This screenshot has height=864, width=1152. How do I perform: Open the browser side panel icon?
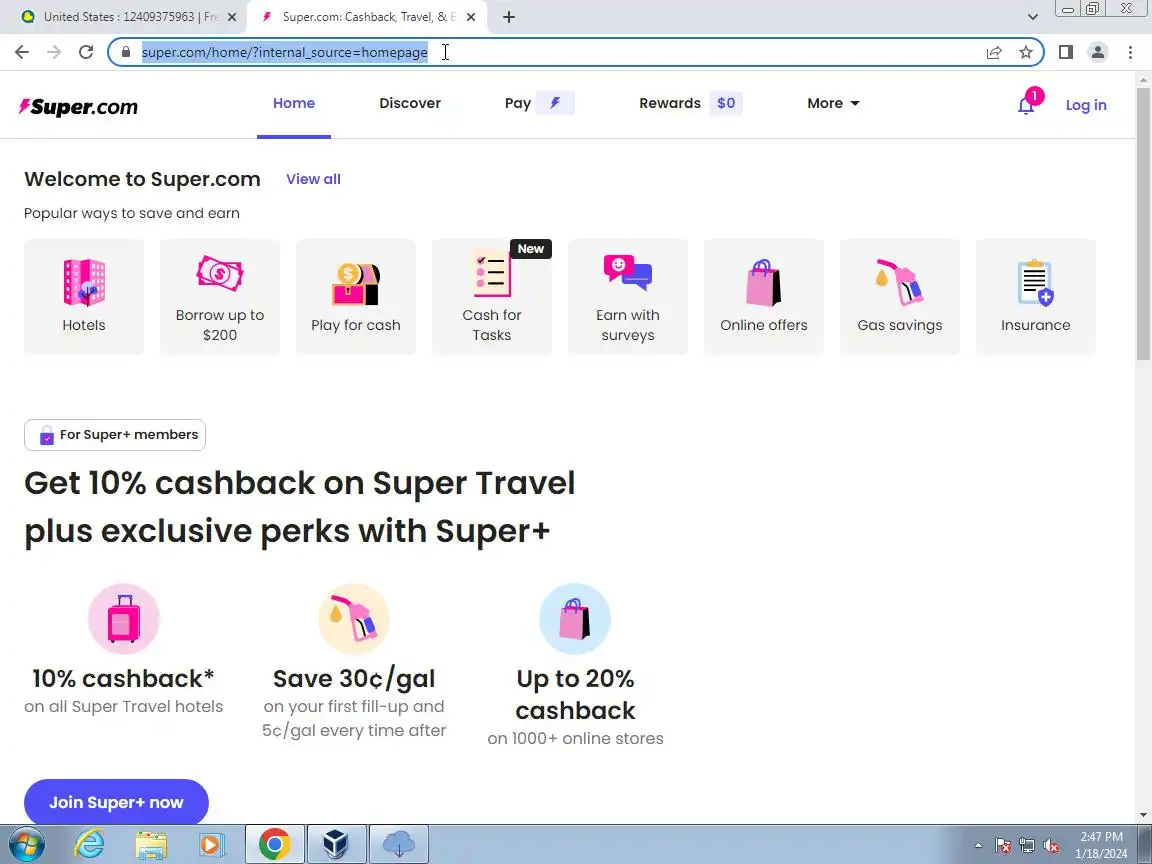(x=1065, y=52)
